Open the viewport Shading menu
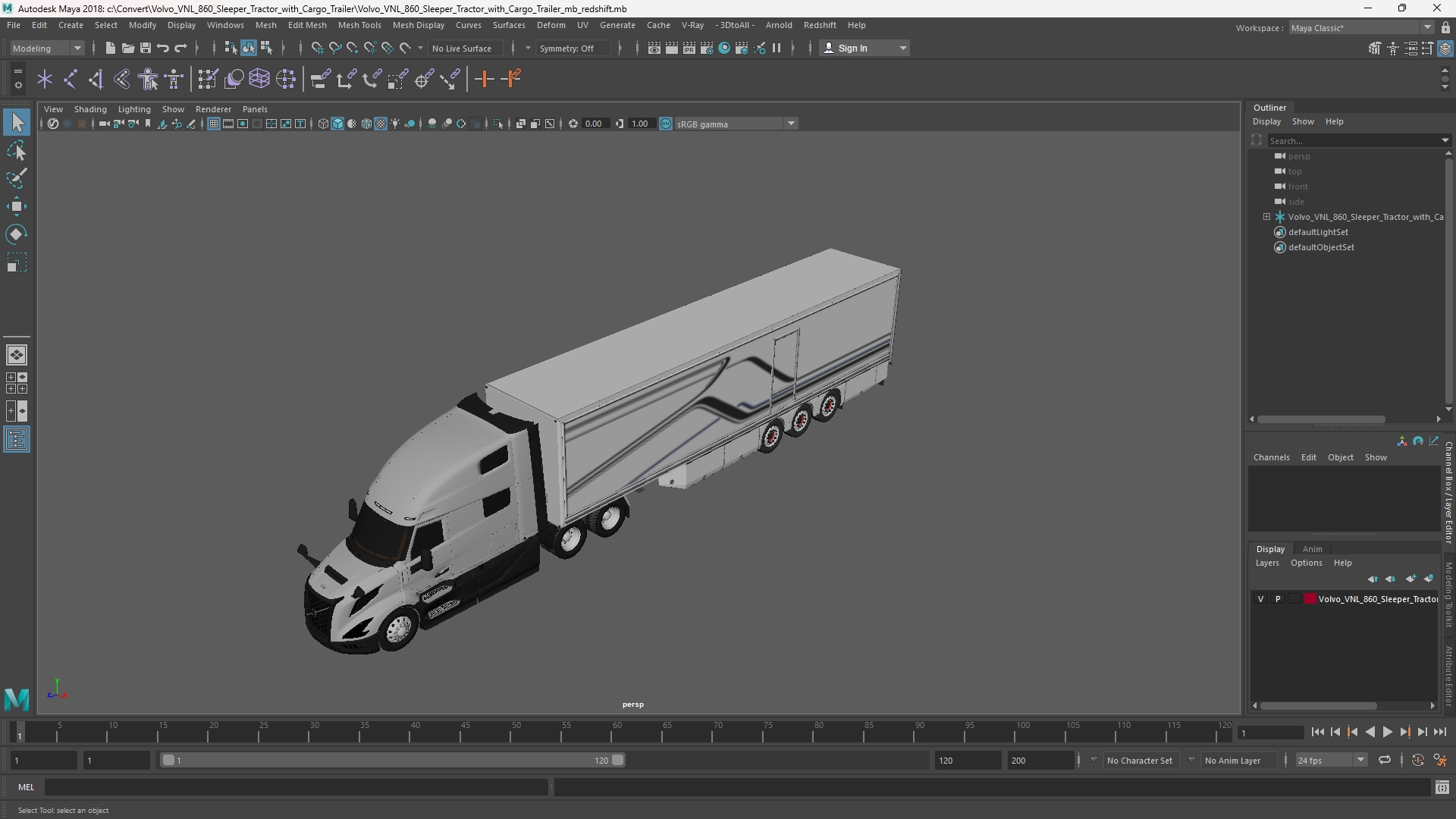This screenshot has width=1456, height=819. 90,109
